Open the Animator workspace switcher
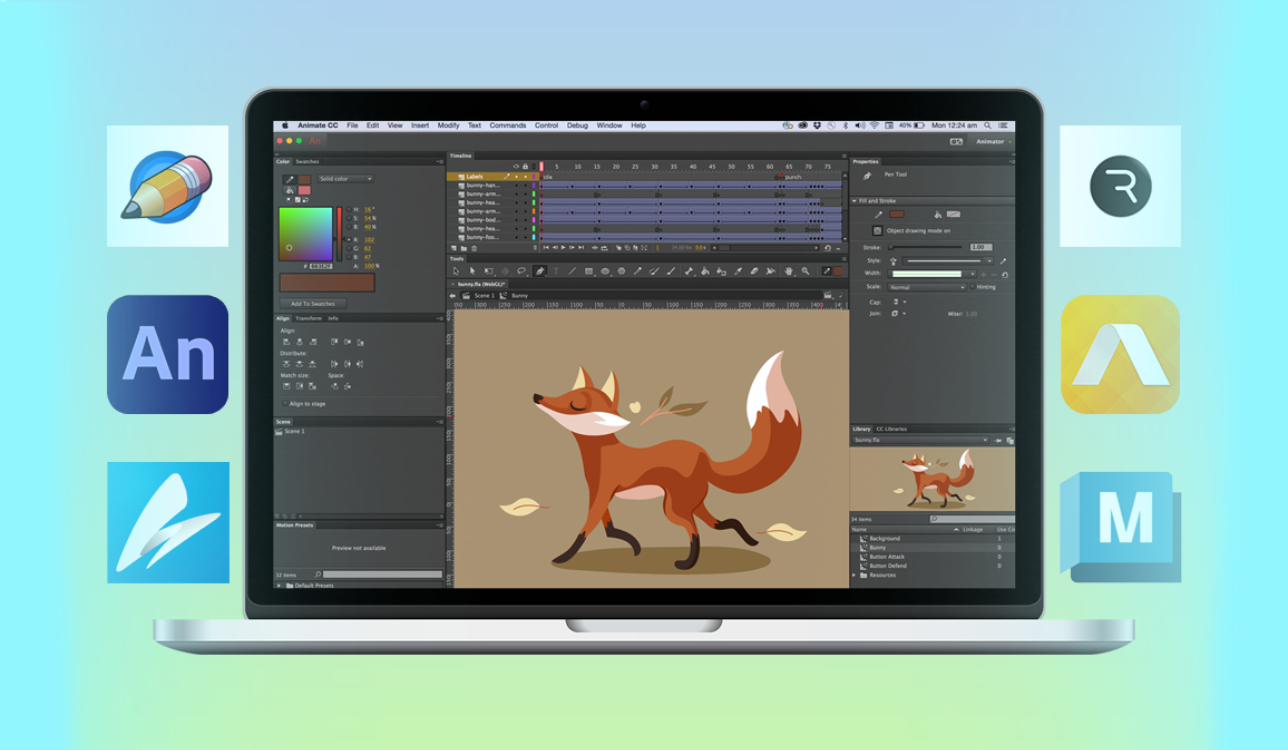 [993, 142]
